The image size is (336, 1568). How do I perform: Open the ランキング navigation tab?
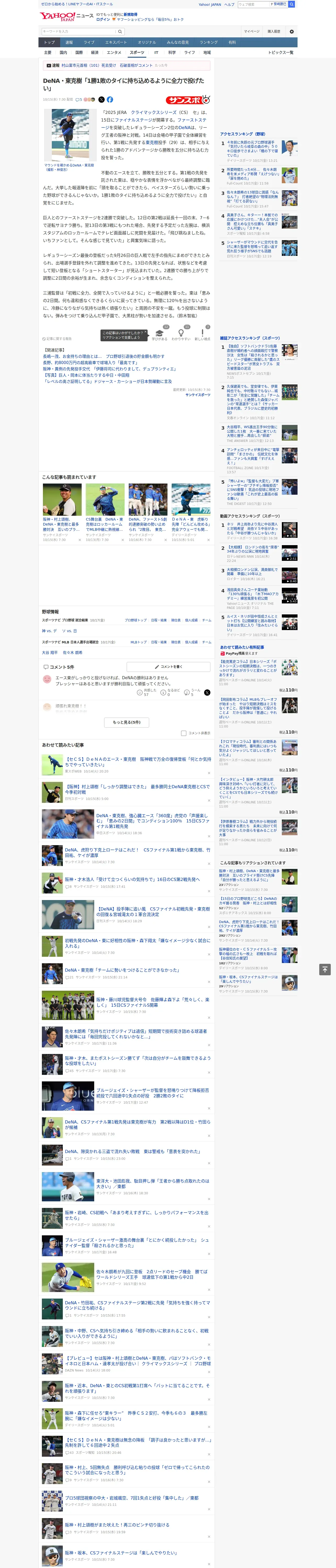(209, 43)
